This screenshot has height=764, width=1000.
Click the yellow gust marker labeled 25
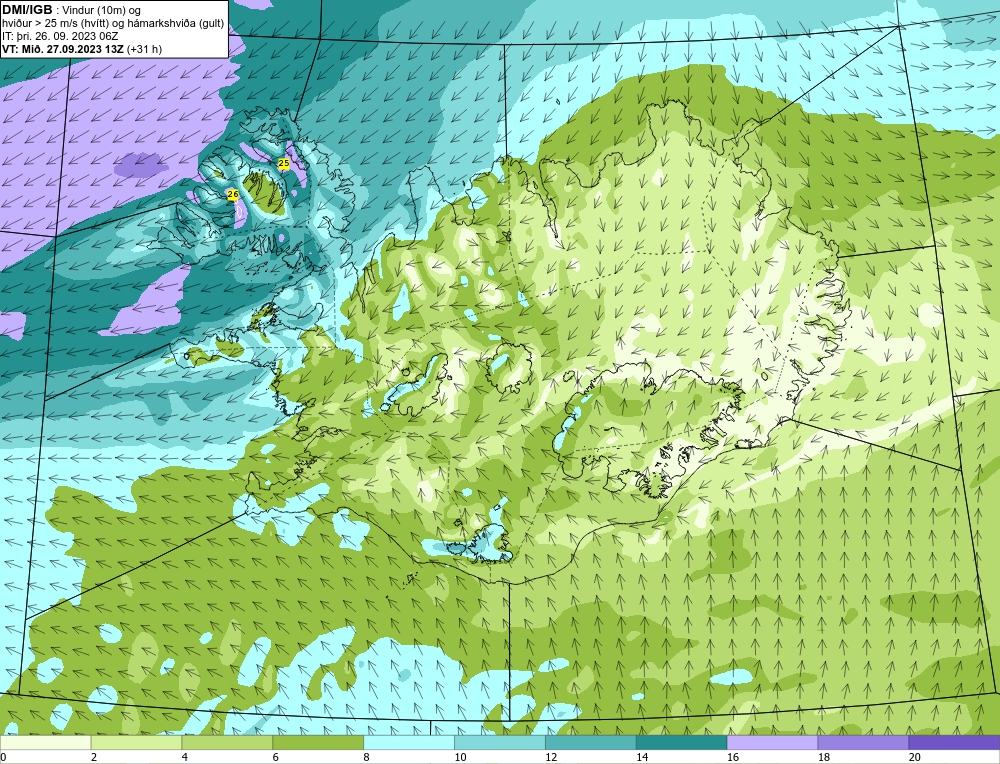point(284,164)
